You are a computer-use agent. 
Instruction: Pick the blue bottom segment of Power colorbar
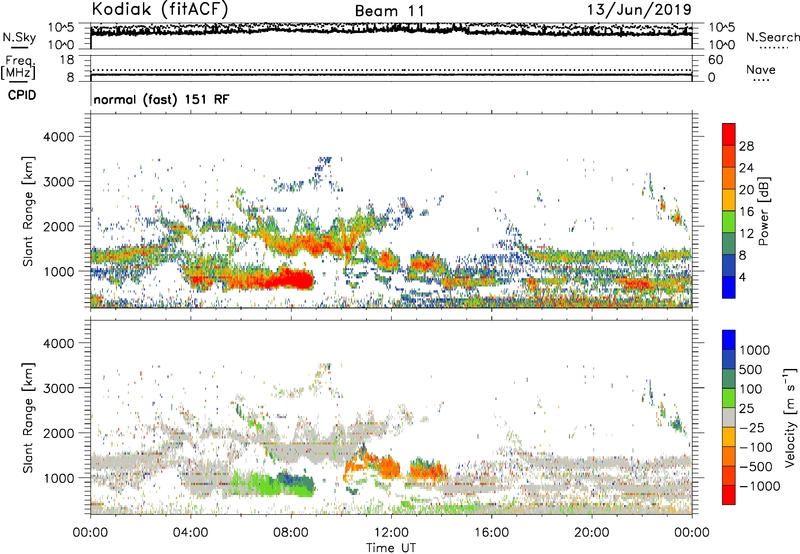coord(729,287)
